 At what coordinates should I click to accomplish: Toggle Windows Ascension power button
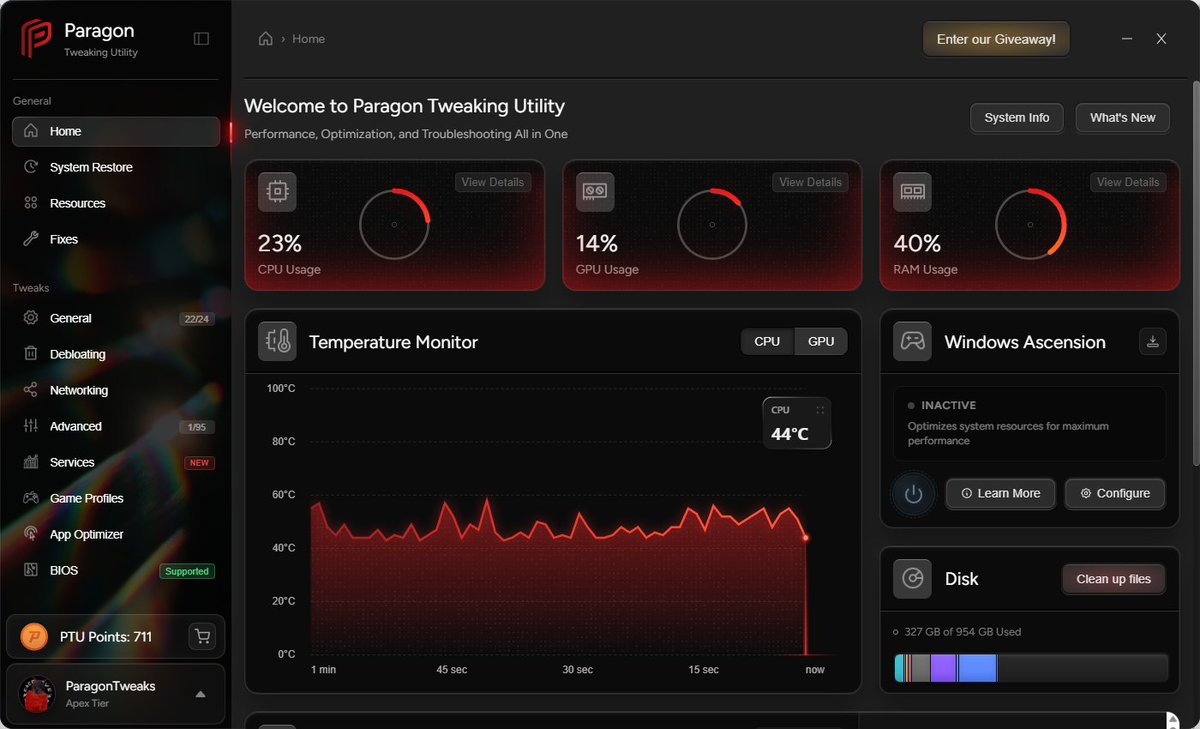[x=912, y=494]
